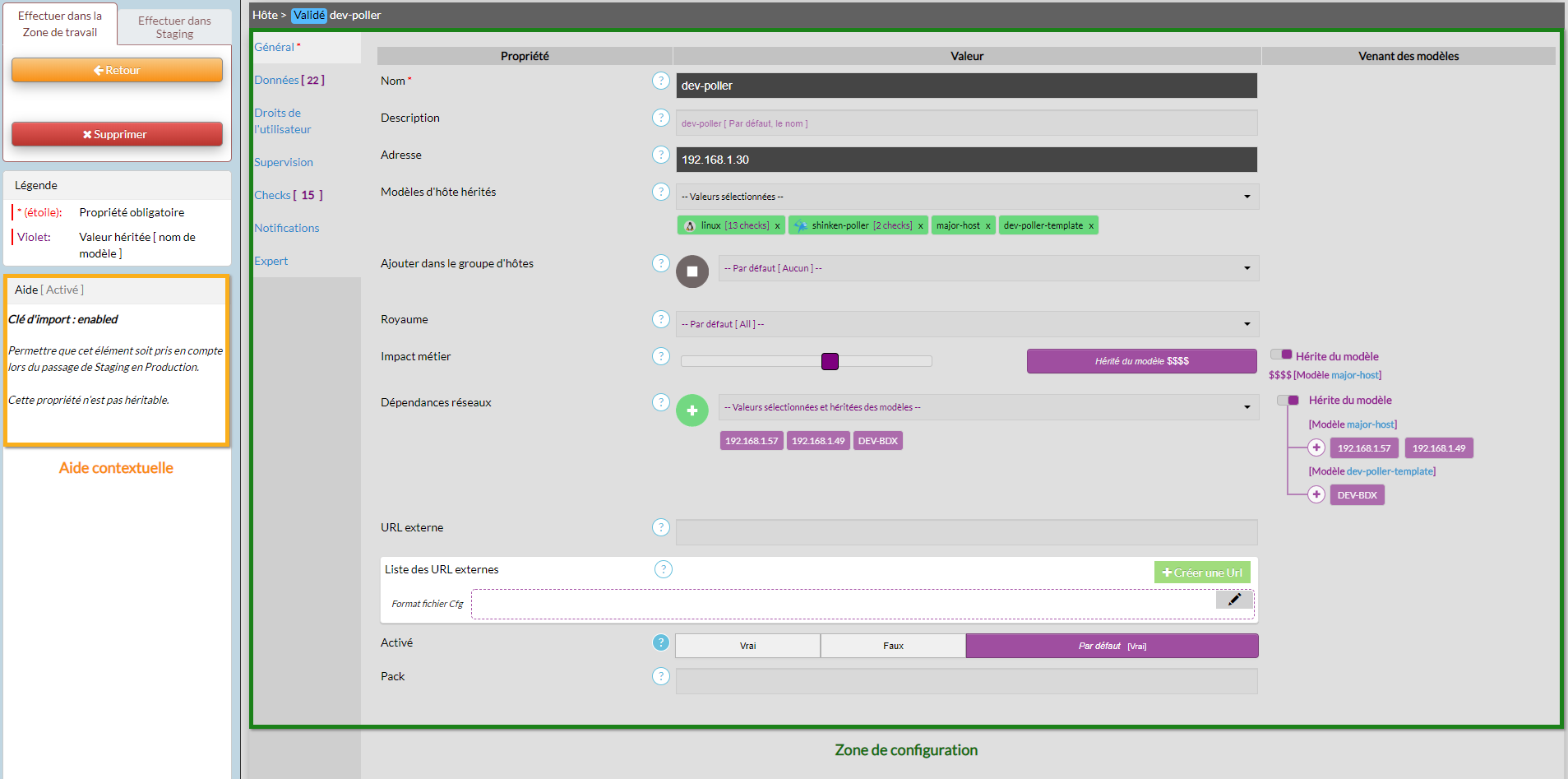Open the host group dropdown list
The width and height of the screenshot is (1568, 779).
pos(988,268)
